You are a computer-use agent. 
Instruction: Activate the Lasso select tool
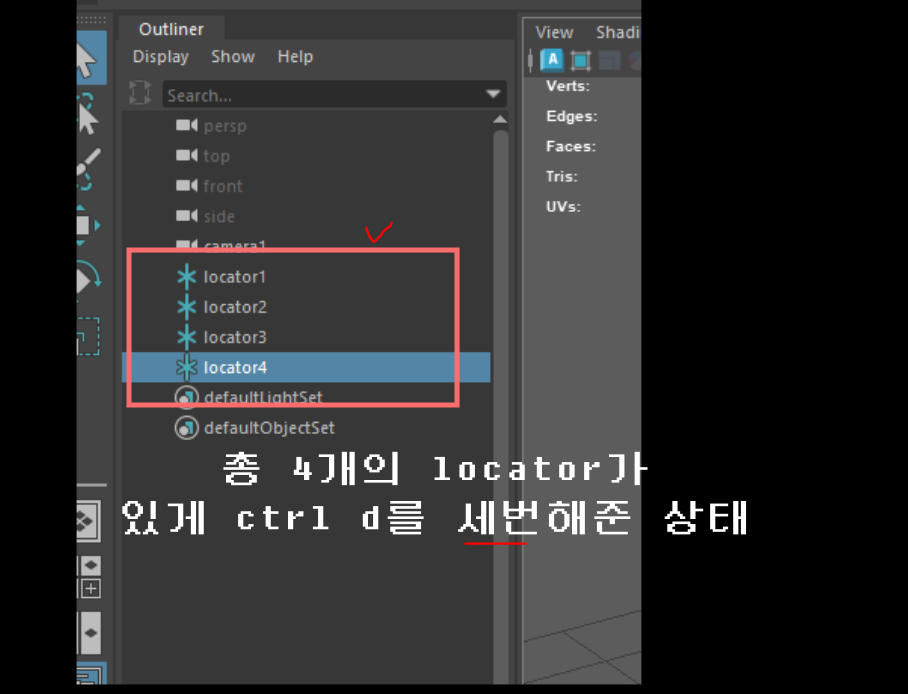(87, 115)
